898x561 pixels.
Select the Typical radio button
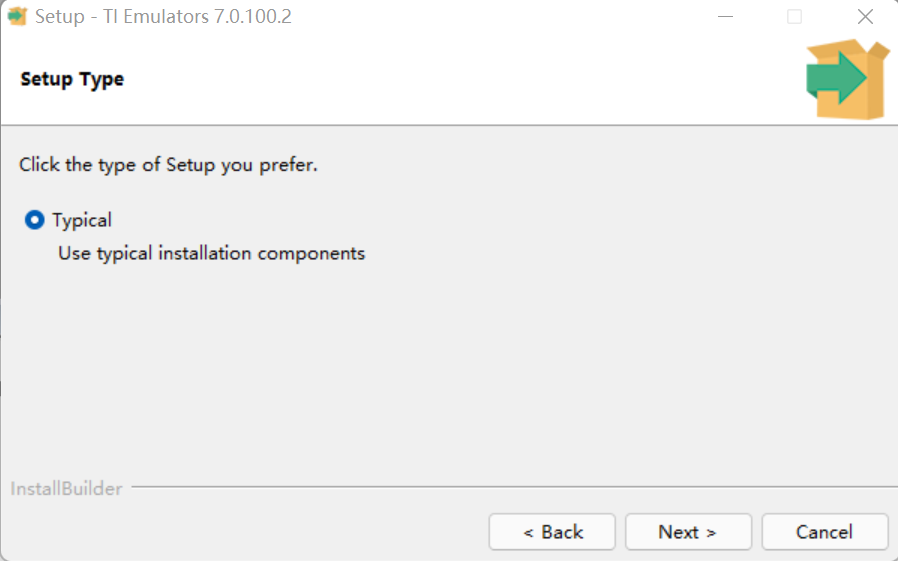coord(34,220)
